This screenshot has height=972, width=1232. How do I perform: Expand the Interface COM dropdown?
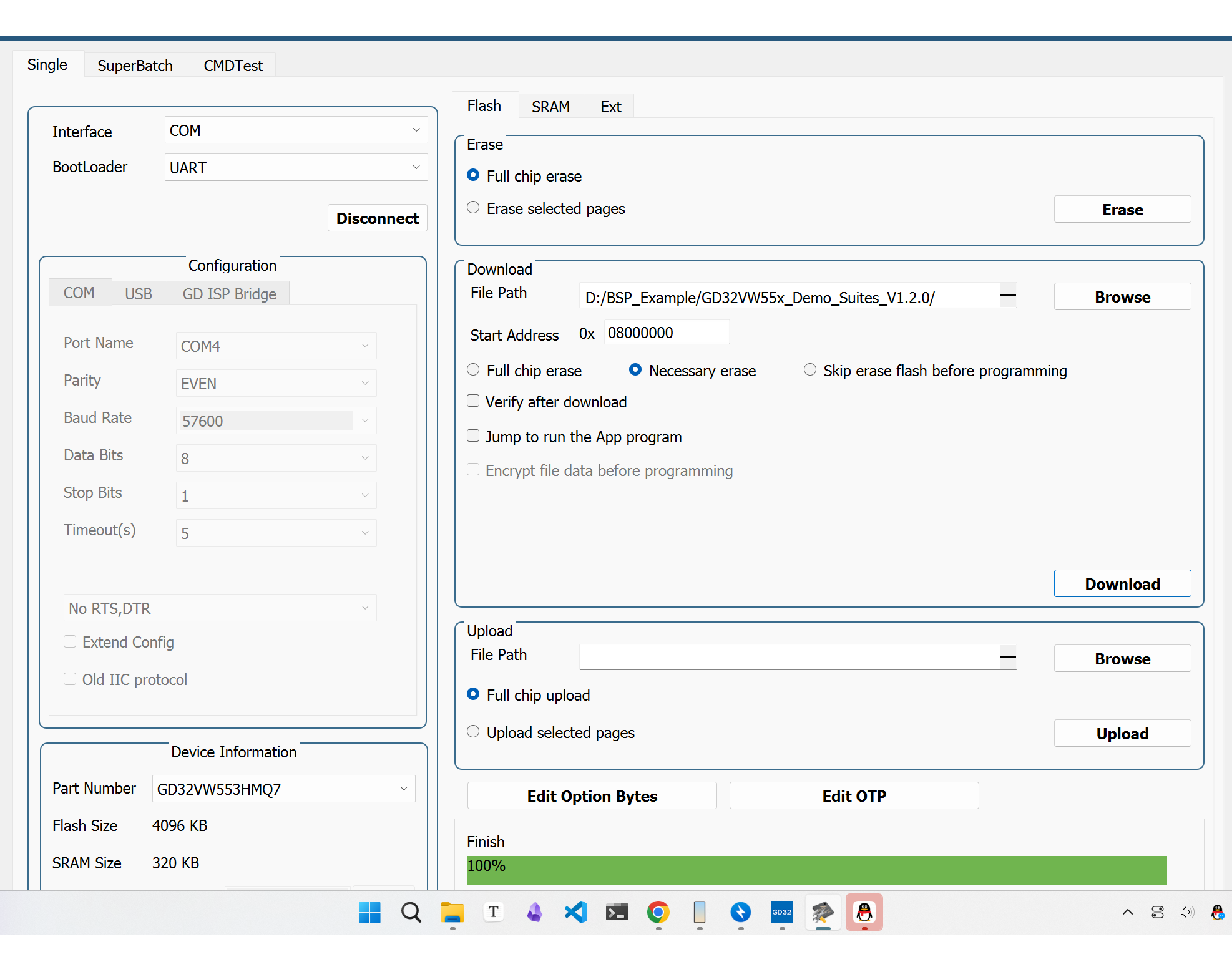pyautogui.click(x=296, y=130)
